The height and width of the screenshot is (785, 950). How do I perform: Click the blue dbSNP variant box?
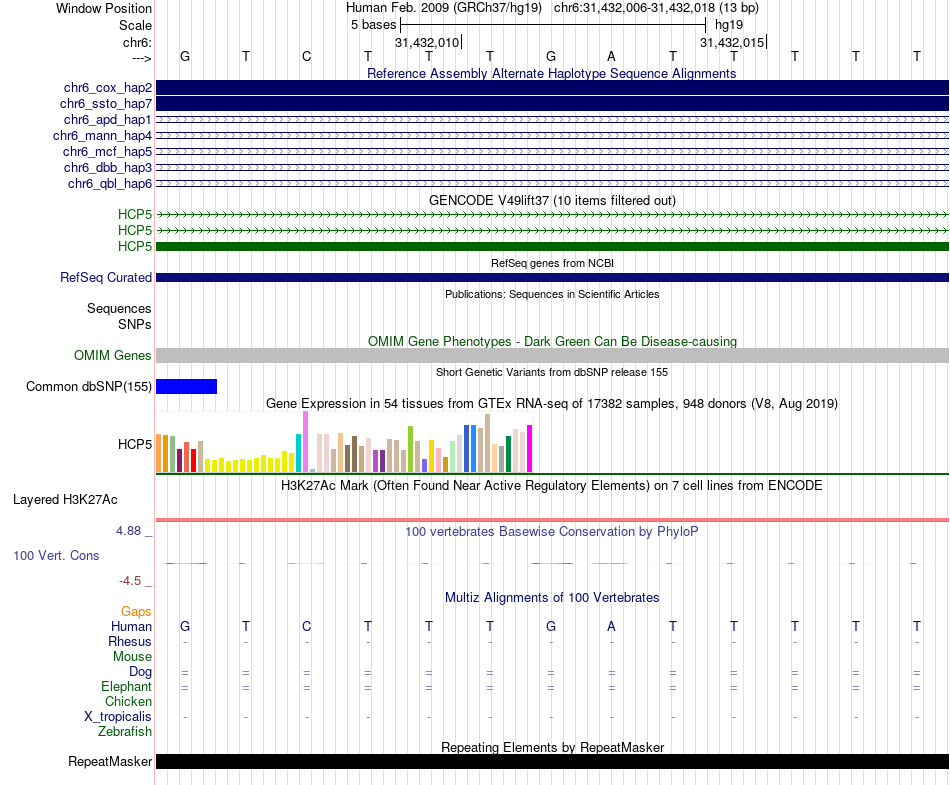tap(187, 386)
